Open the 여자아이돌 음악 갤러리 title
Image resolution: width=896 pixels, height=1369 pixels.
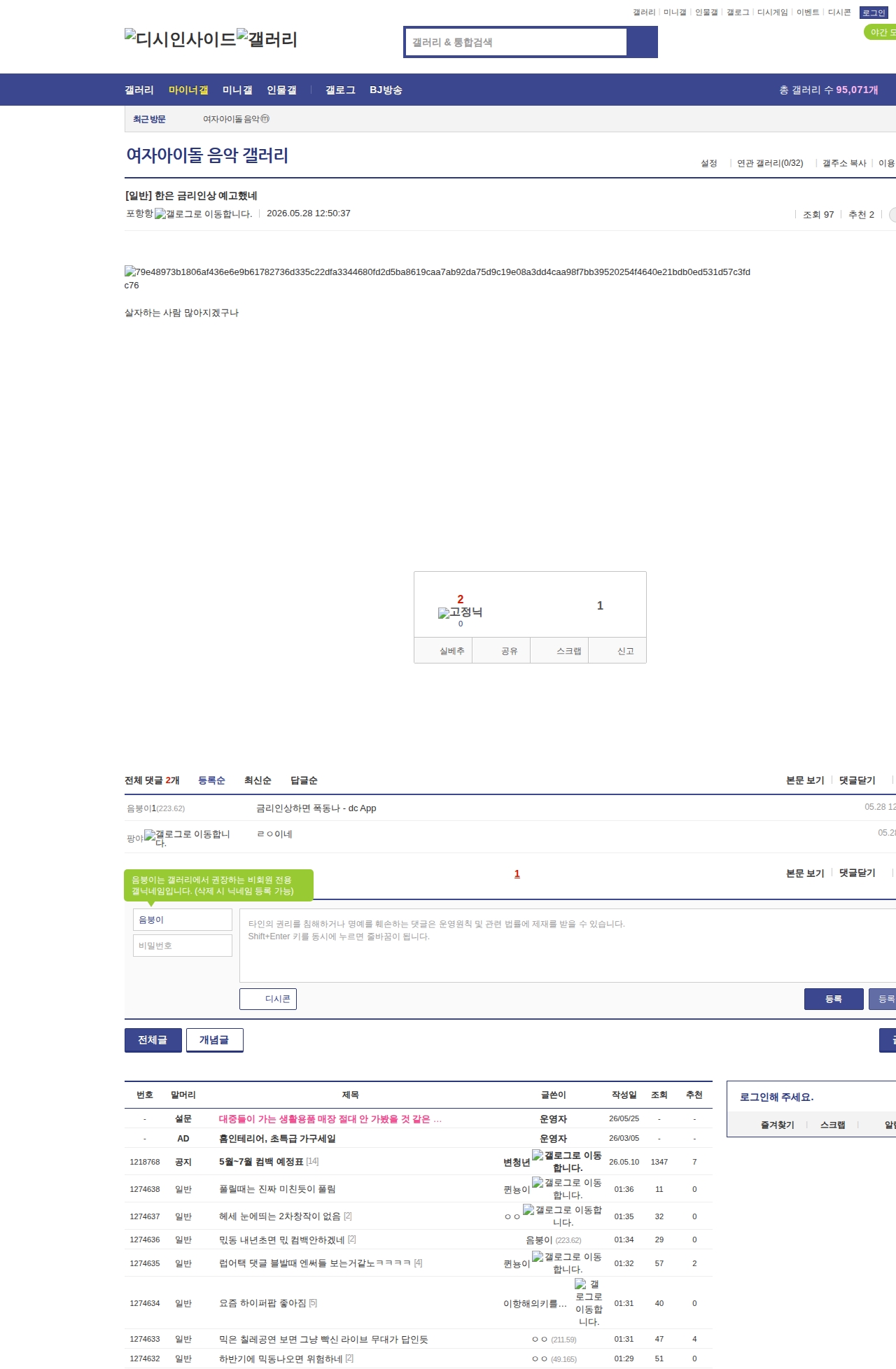pos(207,155)
